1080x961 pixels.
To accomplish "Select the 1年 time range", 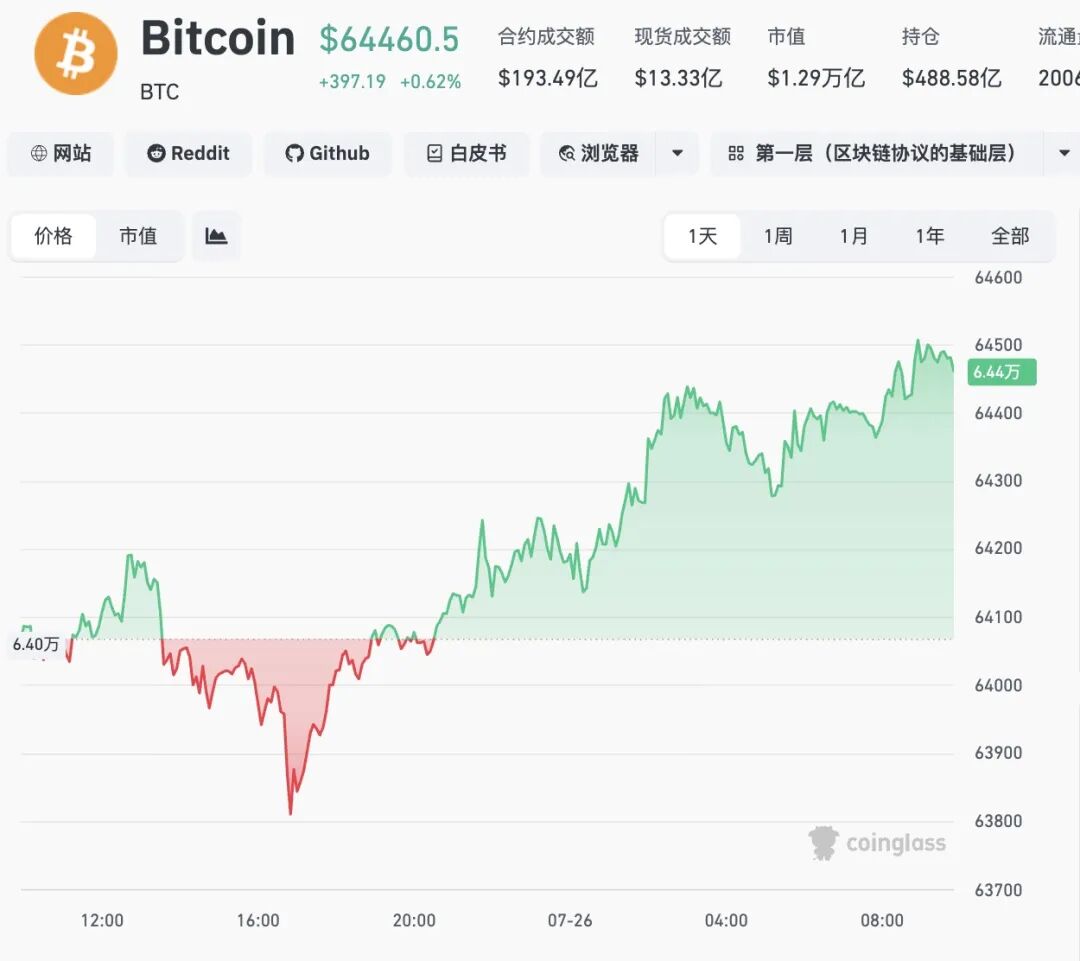I will tap(930, 236).
